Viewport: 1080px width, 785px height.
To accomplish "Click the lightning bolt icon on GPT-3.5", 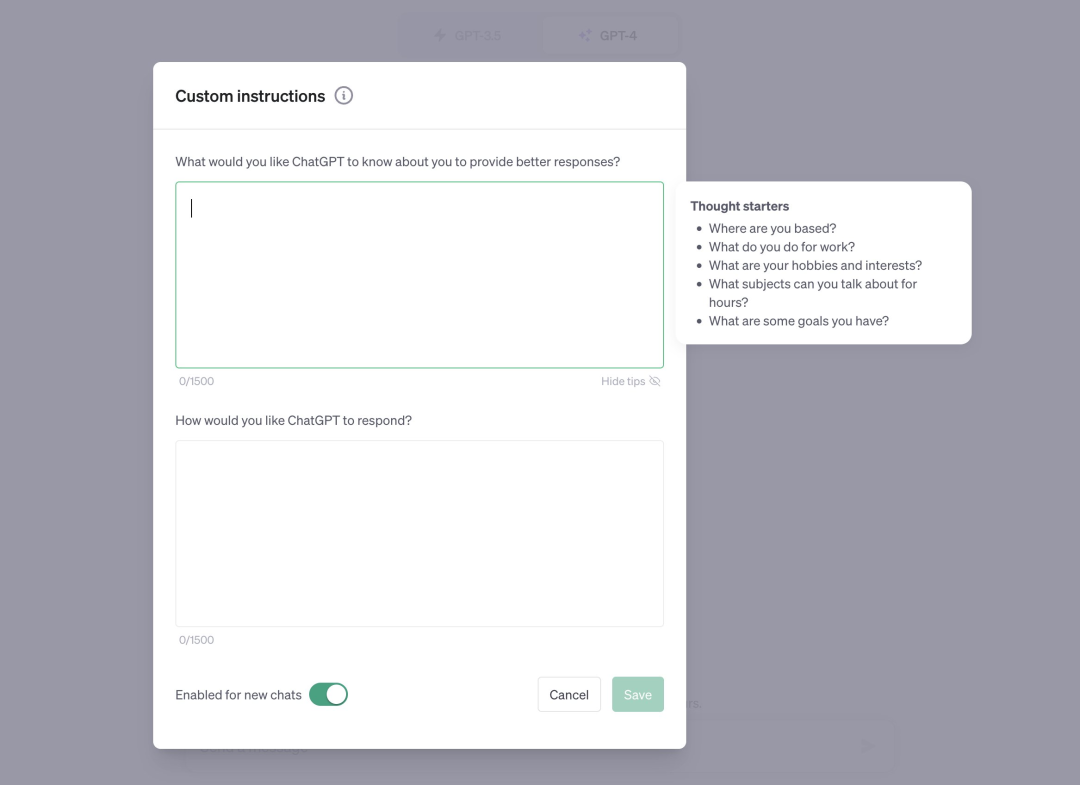I will click(440, 35).
